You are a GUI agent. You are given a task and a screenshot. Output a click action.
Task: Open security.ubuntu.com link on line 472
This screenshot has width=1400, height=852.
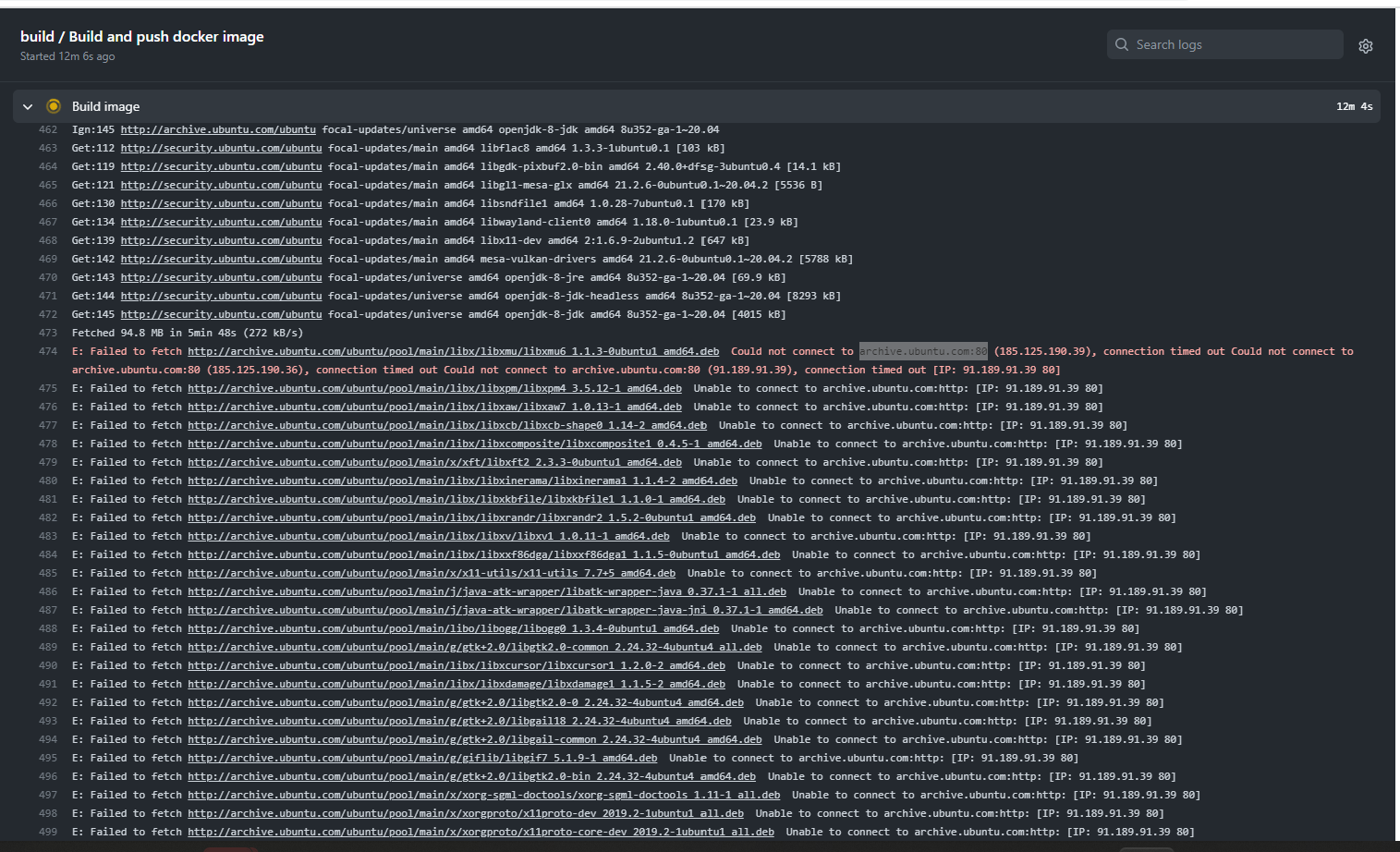(221, 314)
